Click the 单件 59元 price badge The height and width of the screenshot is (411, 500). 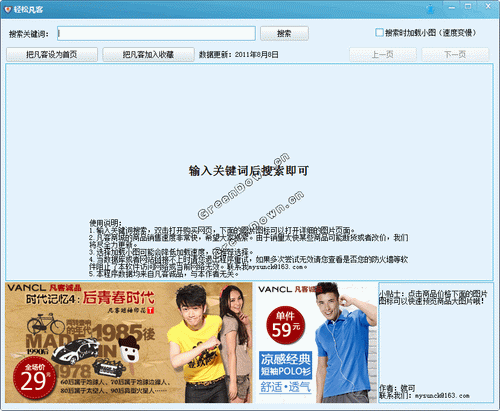(285, 325)
